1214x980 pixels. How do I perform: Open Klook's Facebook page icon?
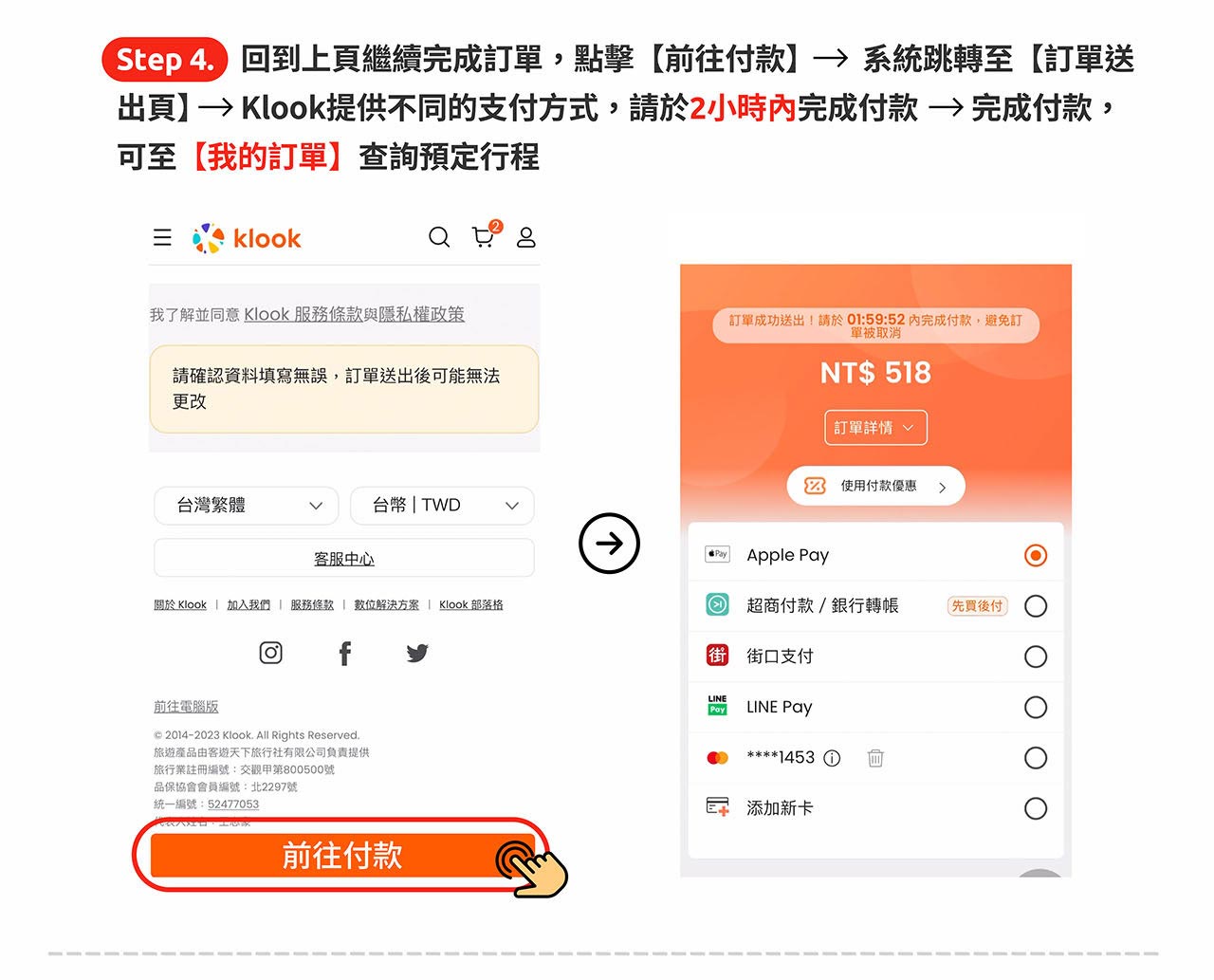pyautogui.click(x=345, y=653)
